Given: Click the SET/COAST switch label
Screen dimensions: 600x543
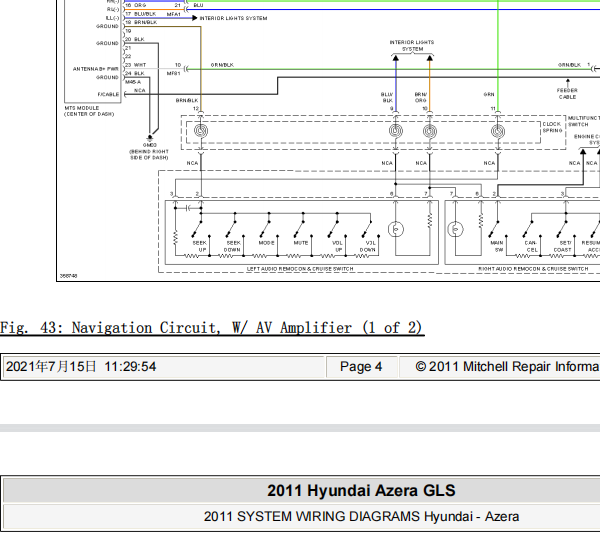Looking at the screenshot, I should pyautogui.click(x=563, y=246).
